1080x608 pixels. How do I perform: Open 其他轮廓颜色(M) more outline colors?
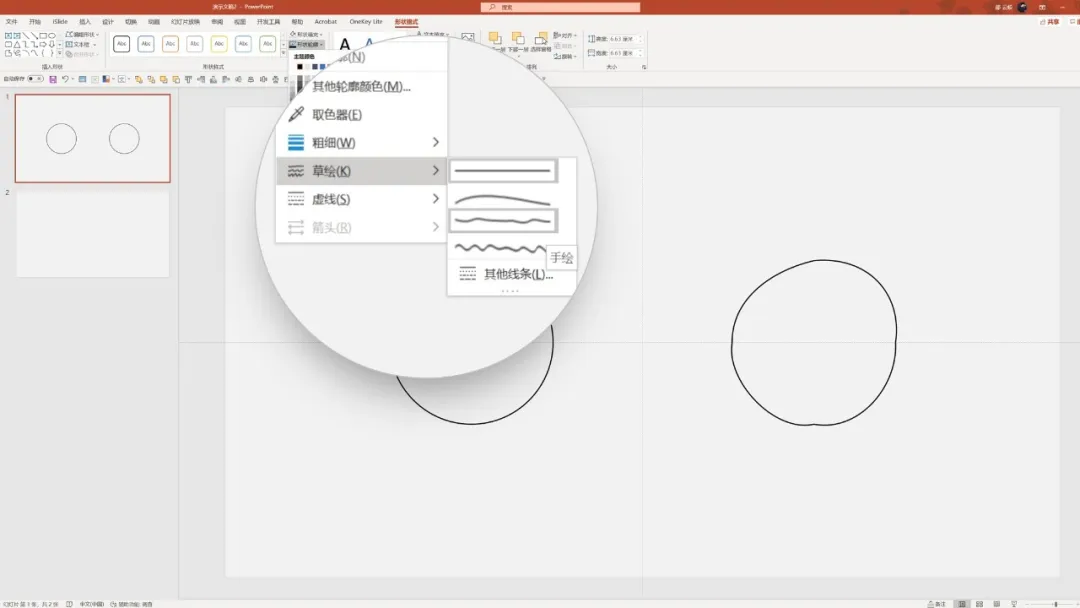(361, 86)
